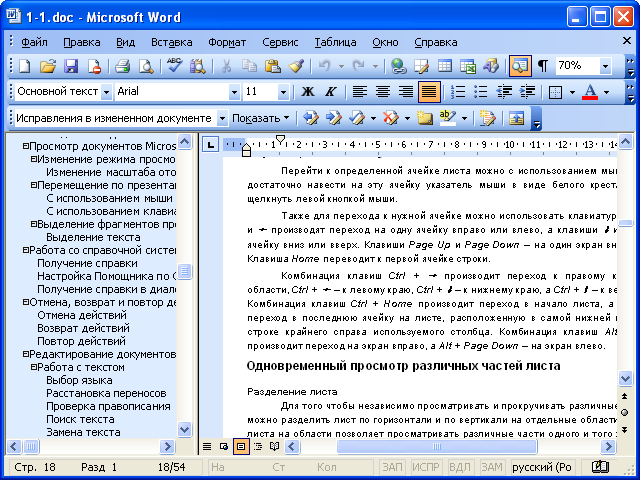Open the Arial font name dropdown
This screenshot has height=480, width=640.
tap(234, 91)
